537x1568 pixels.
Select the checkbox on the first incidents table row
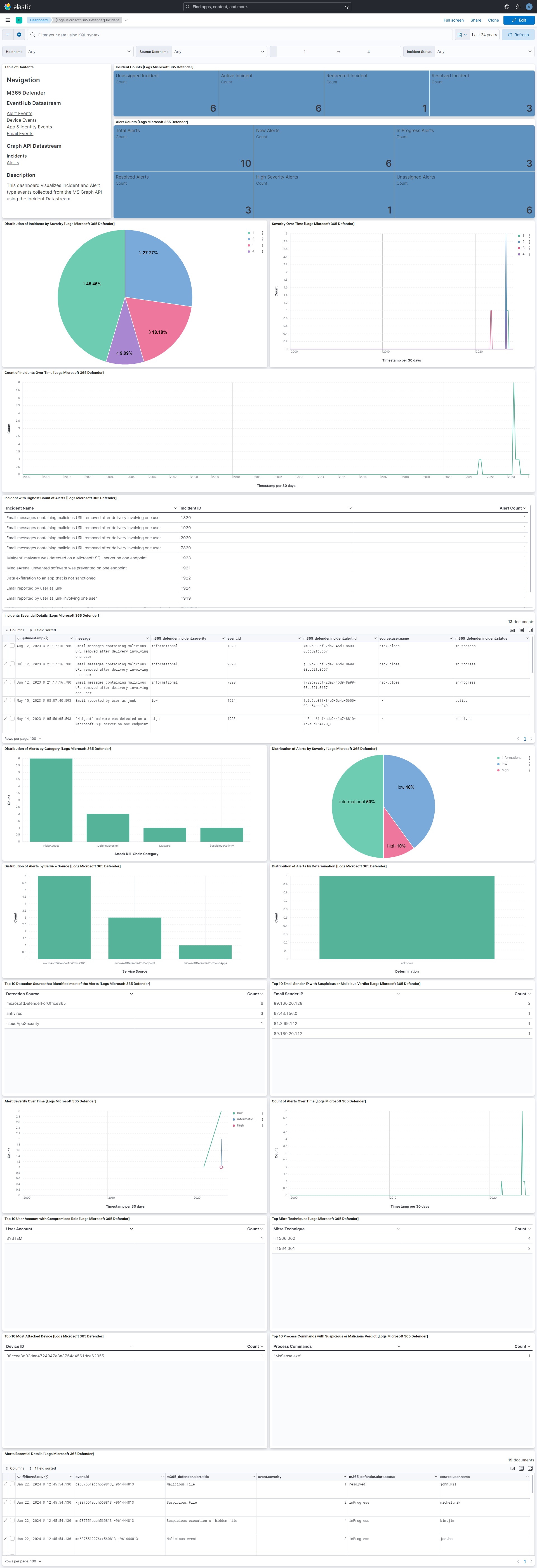(12, 646)
